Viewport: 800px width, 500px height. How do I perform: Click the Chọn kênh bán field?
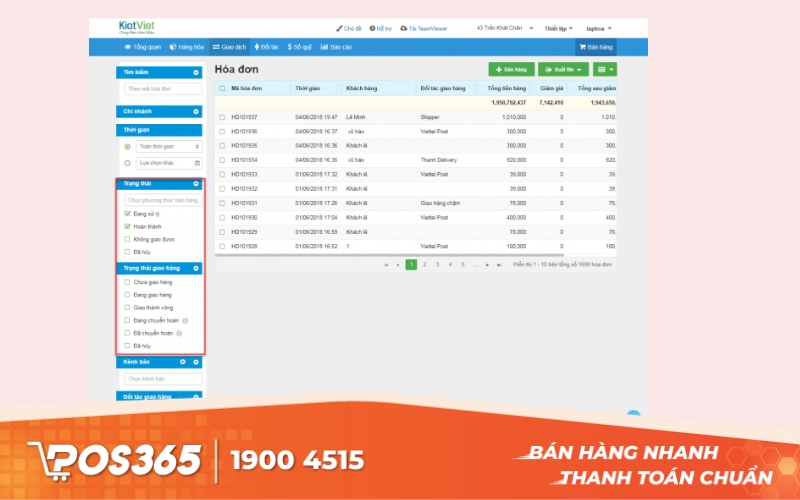click(163, 379)
